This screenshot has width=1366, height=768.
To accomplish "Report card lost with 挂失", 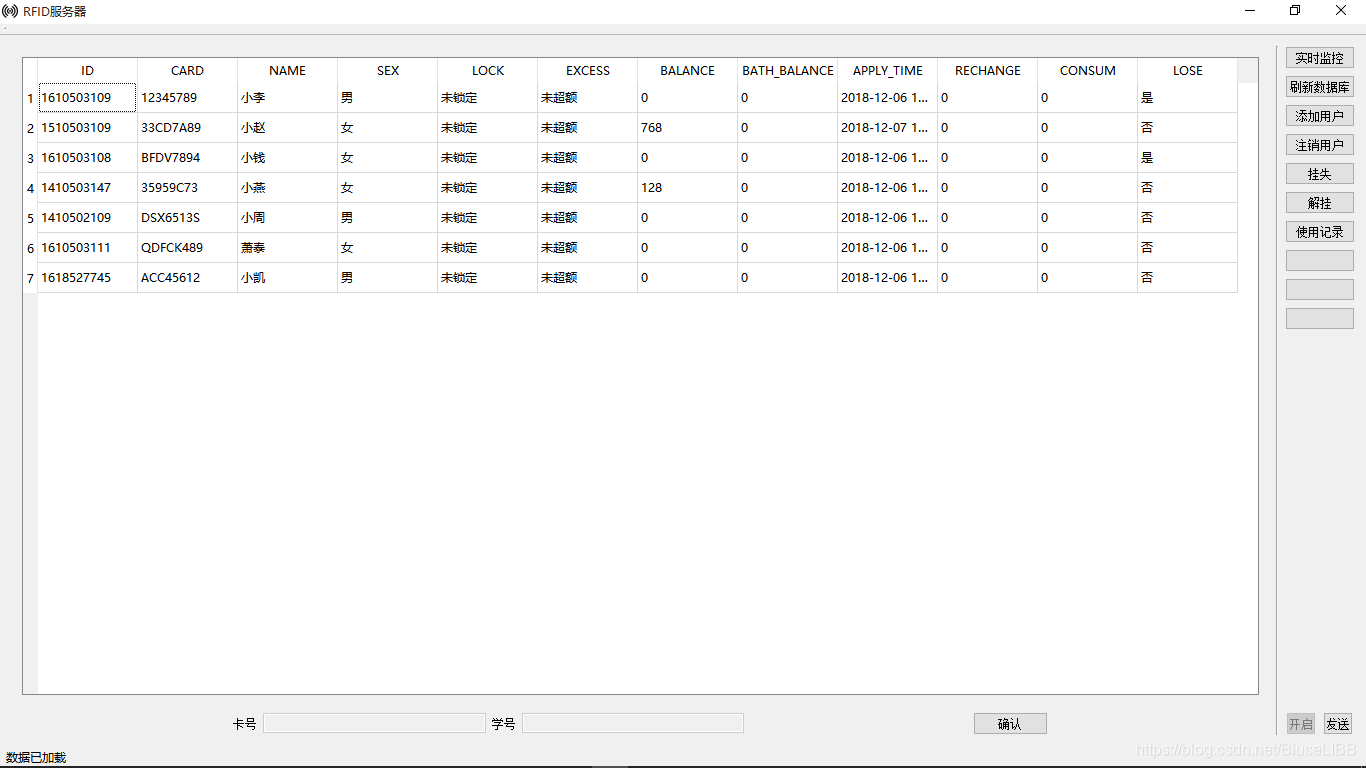I will 1319,174.
